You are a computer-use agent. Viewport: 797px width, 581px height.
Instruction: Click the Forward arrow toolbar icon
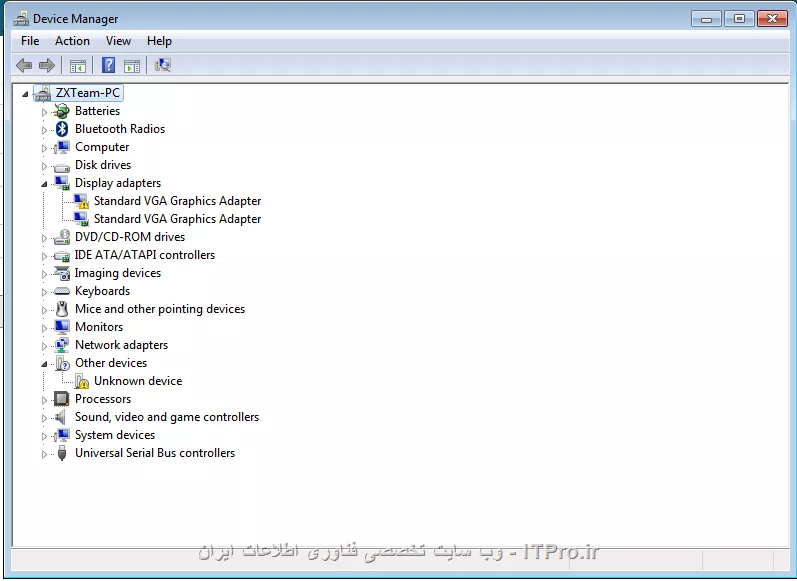point(47,65)
